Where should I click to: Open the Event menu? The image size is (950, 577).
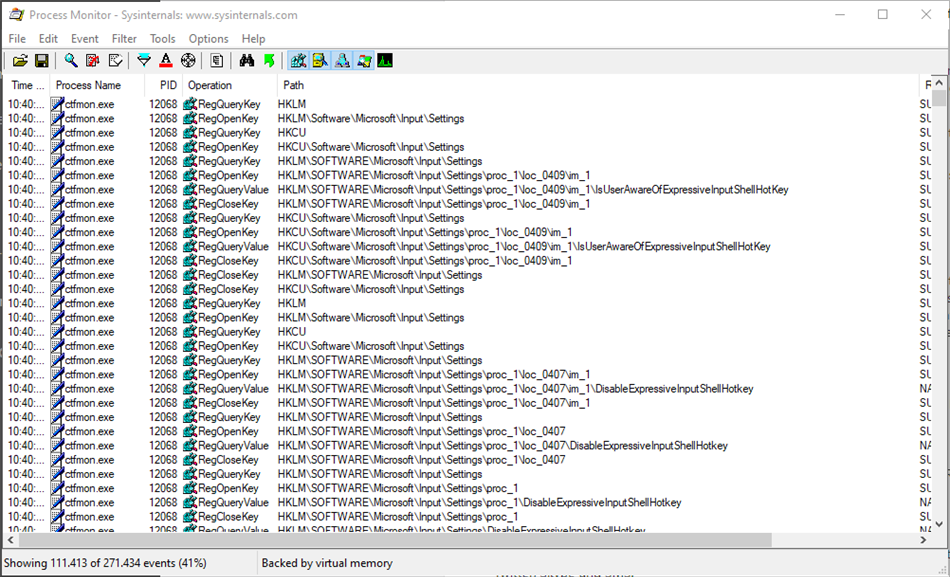84,39
